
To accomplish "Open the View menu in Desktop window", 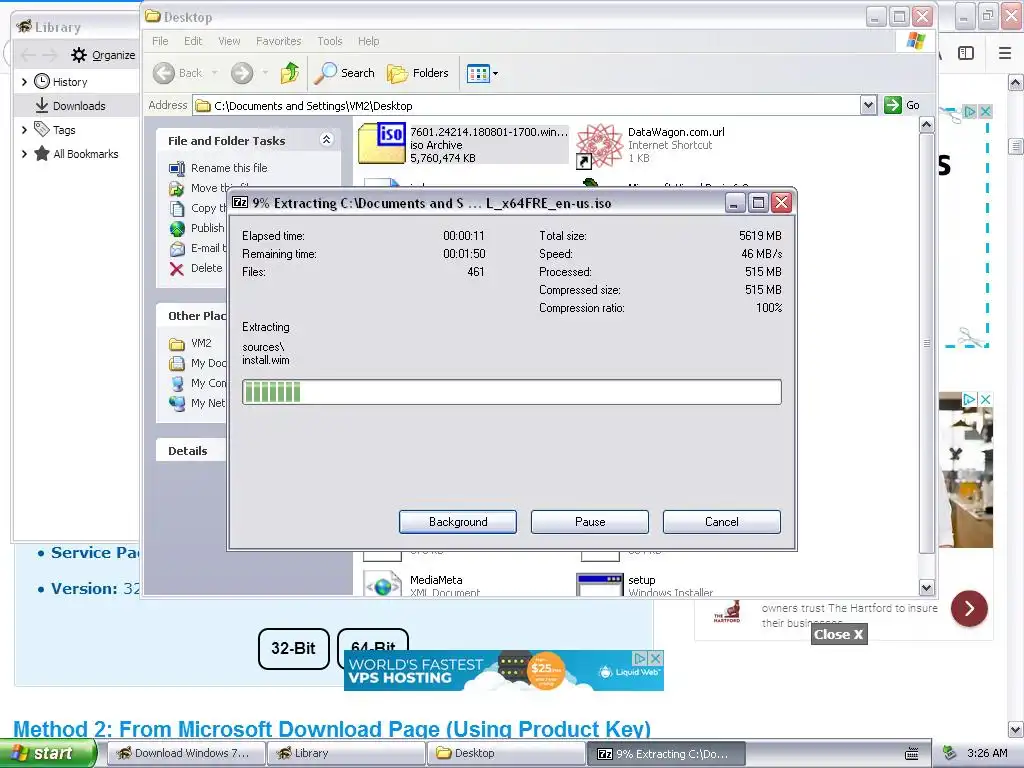I will 229,41.
